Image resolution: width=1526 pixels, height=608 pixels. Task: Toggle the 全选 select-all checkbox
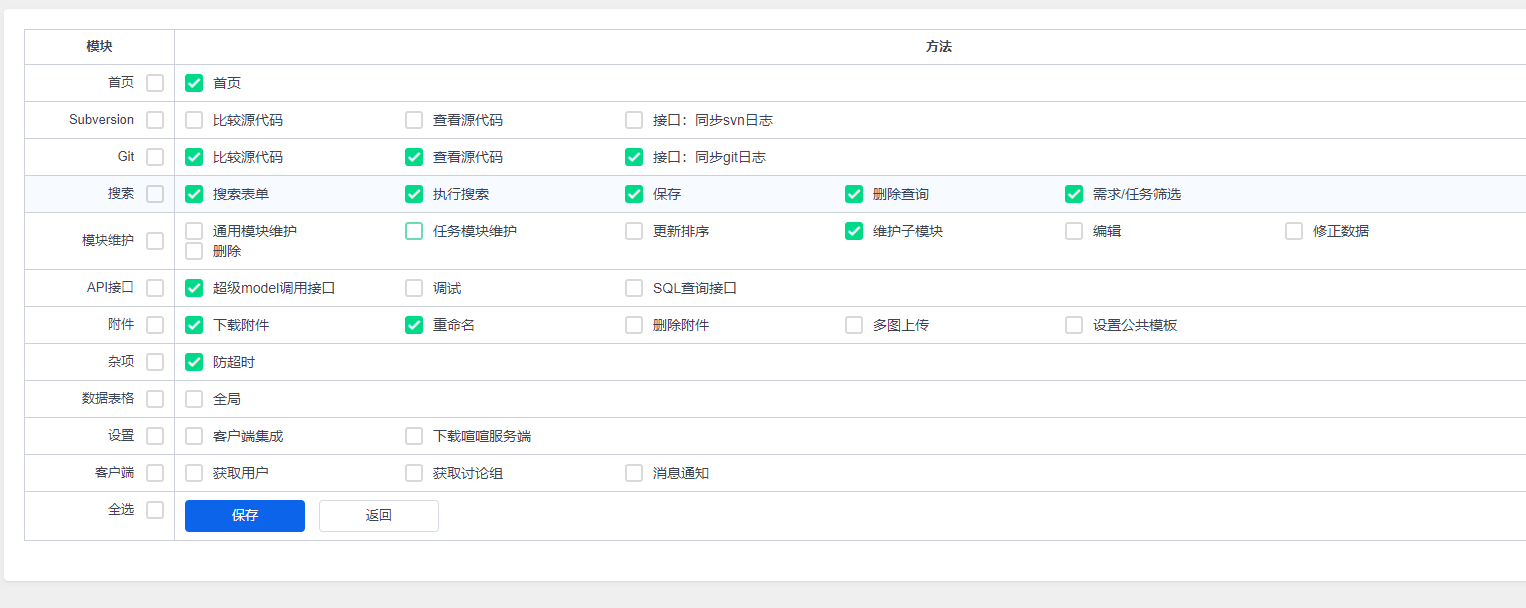pyautogui.click(x=155, y=510)
